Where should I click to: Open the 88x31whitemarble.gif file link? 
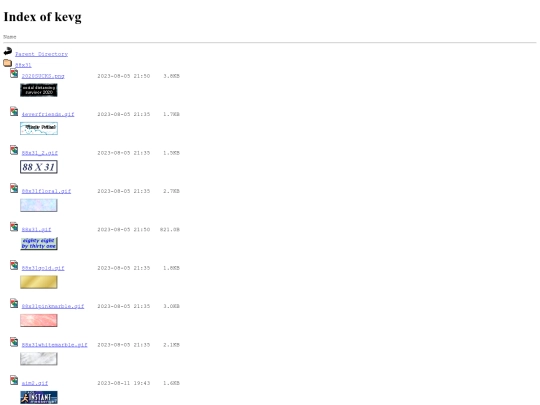click(54, 345)
